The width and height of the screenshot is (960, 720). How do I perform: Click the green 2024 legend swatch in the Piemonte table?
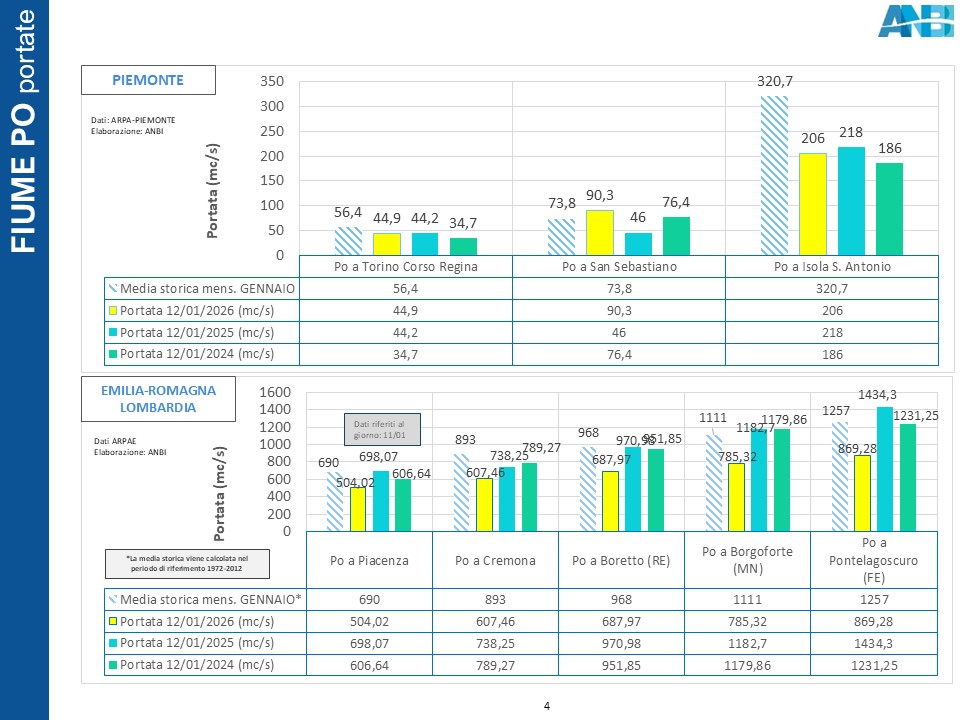coord(113,354)
